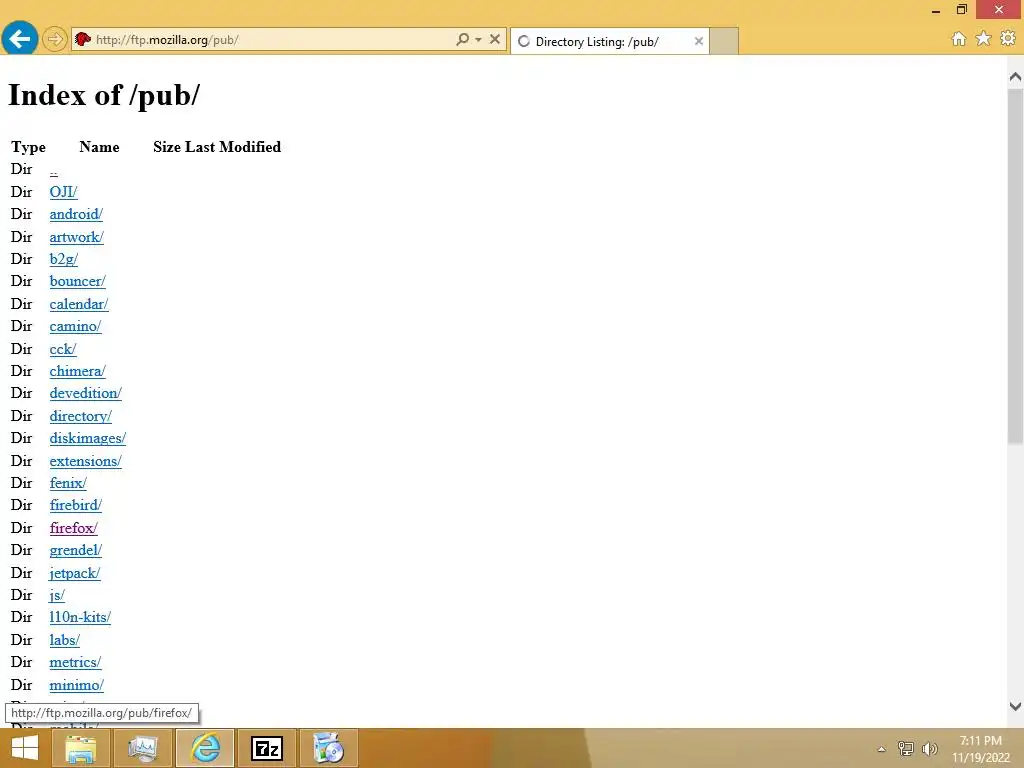Open the jetpack/ directory link
The height and width of the screenshot is (768, 1024).
(x=74, y=573)
